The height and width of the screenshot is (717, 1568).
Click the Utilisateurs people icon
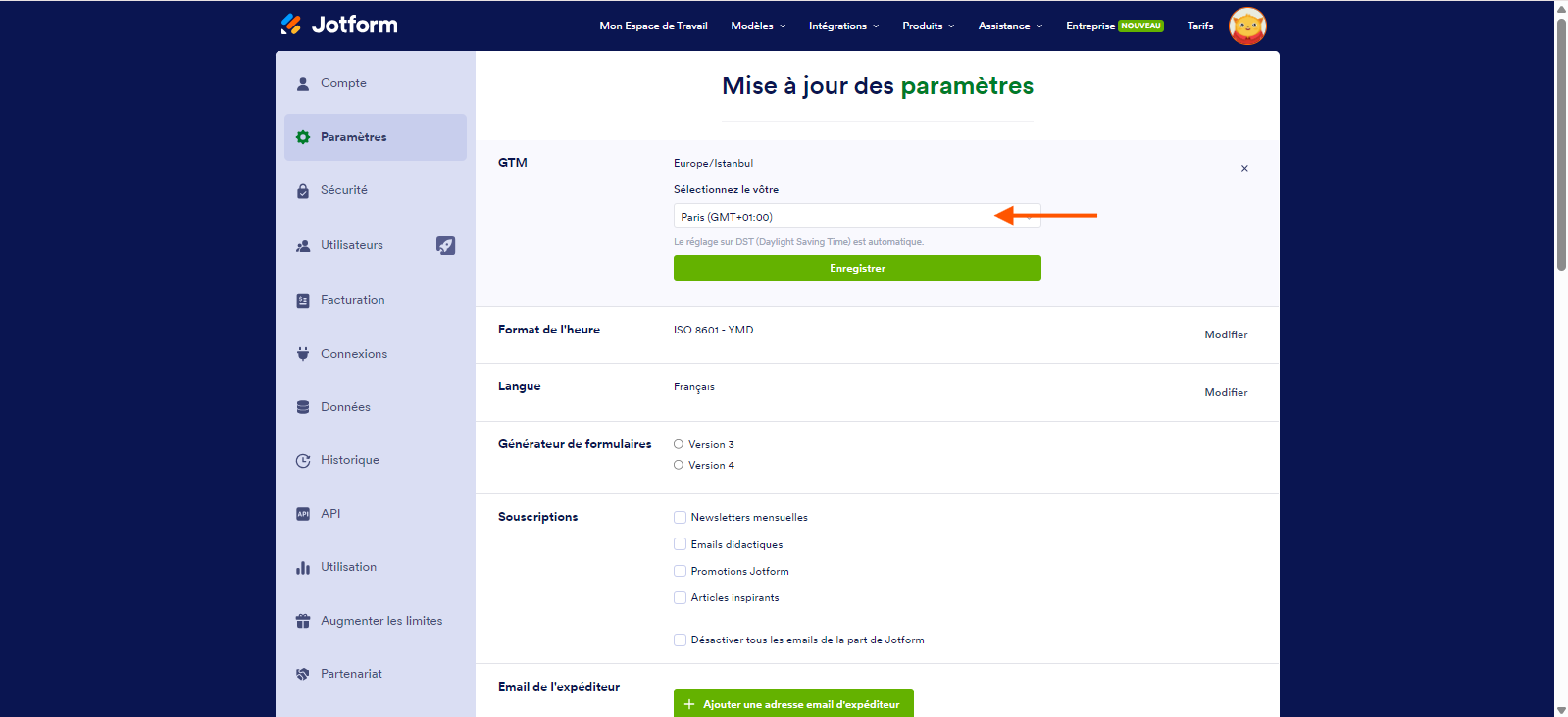tap(303, 246)
